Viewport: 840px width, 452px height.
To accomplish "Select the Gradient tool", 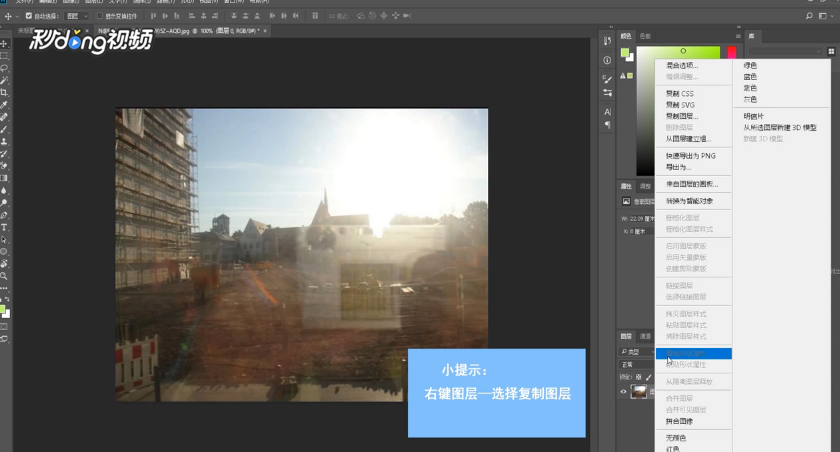I will 4,178.
